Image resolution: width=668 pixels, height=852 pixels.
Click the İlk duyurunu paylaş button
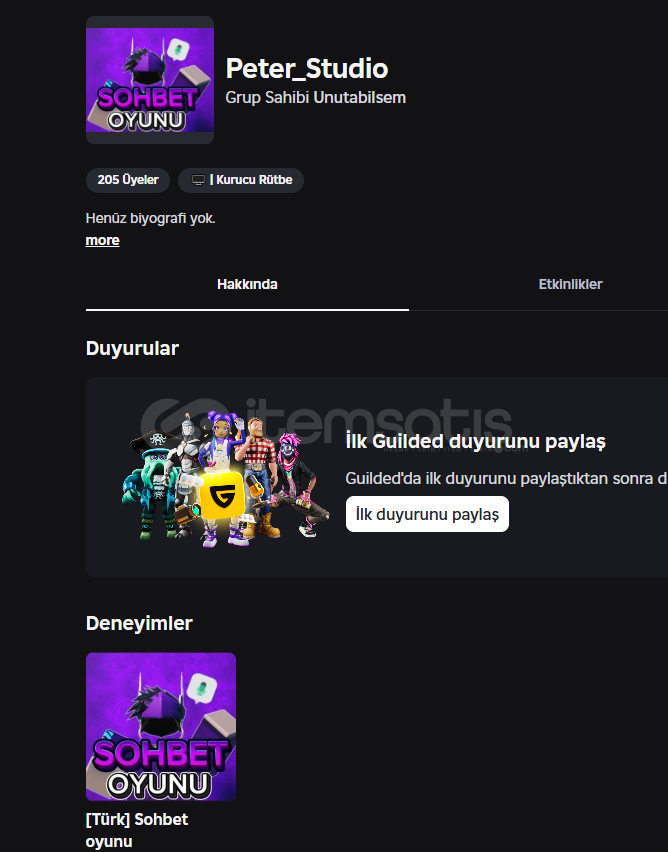427,514
